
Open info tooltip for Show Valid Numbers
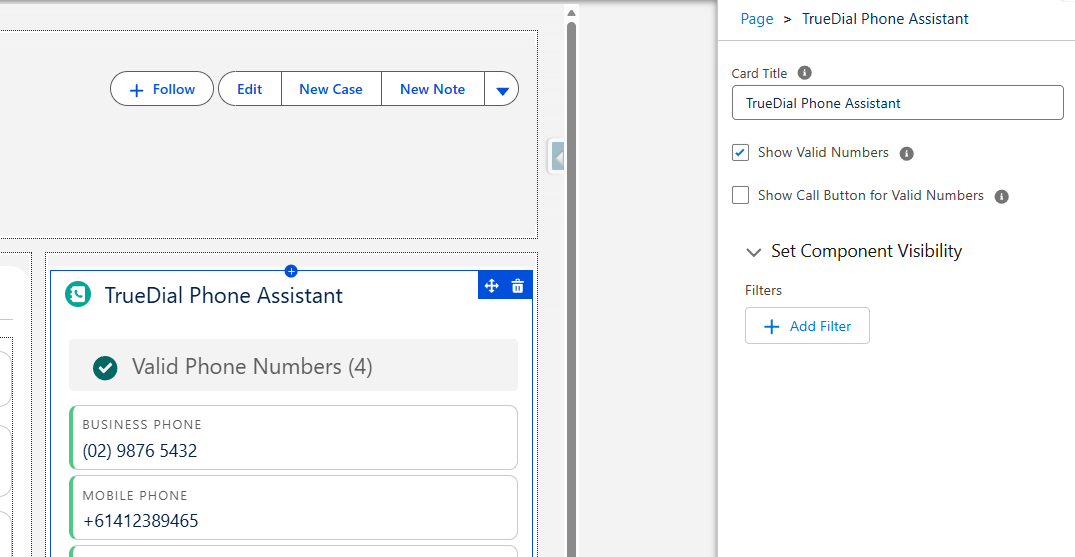pyautogui.click(x=906, y=154)
